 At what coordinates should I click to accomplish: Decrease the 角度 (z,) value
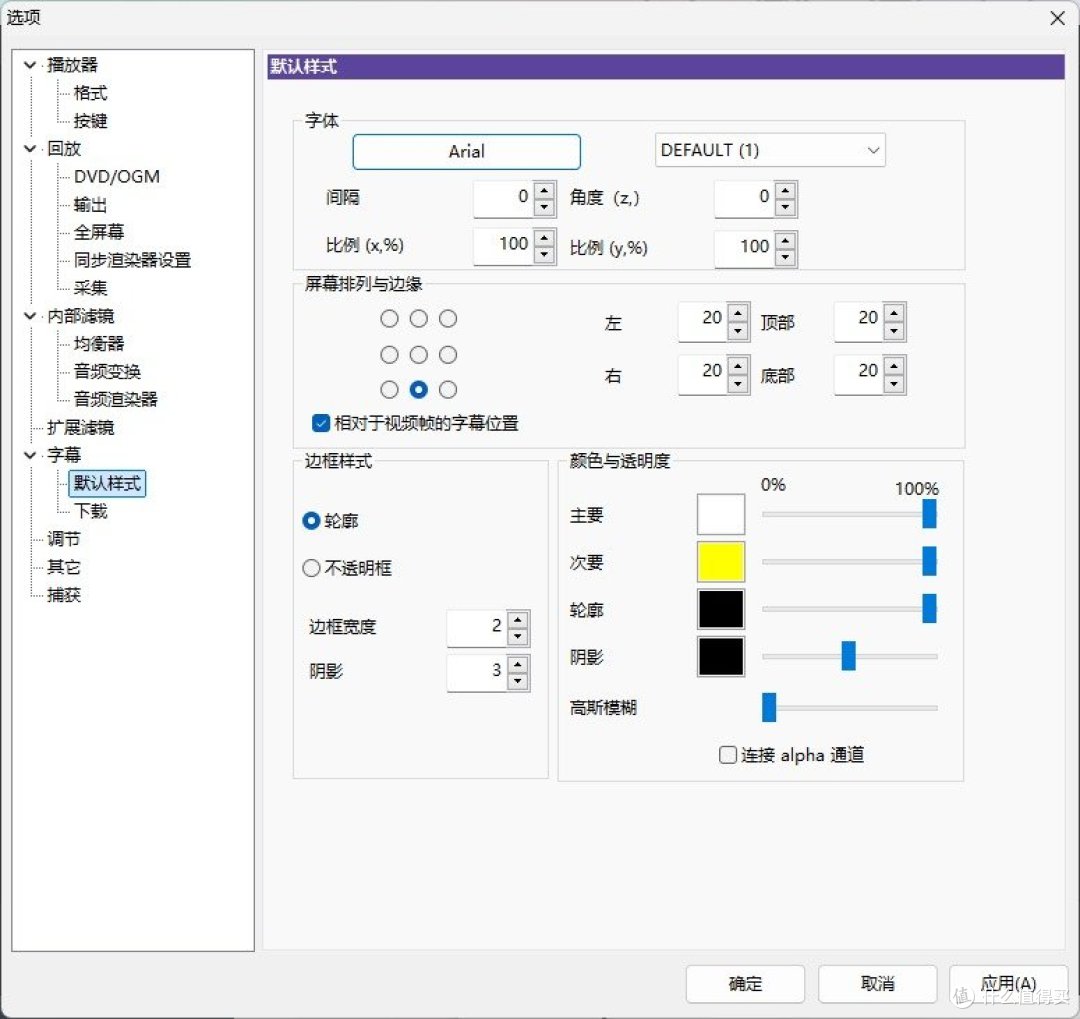[785, 207]
